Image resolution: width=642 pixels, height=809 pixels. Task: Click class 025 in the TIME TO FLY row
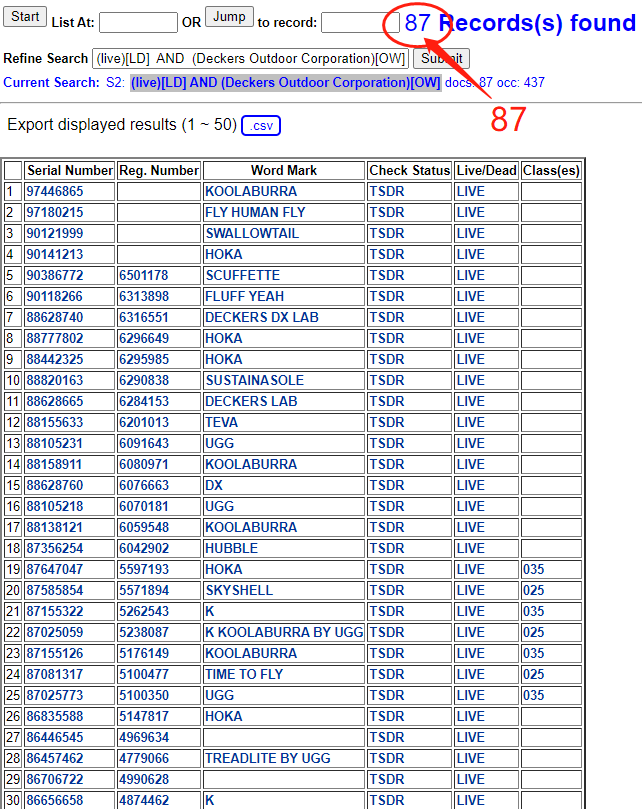tap(533, 674)
